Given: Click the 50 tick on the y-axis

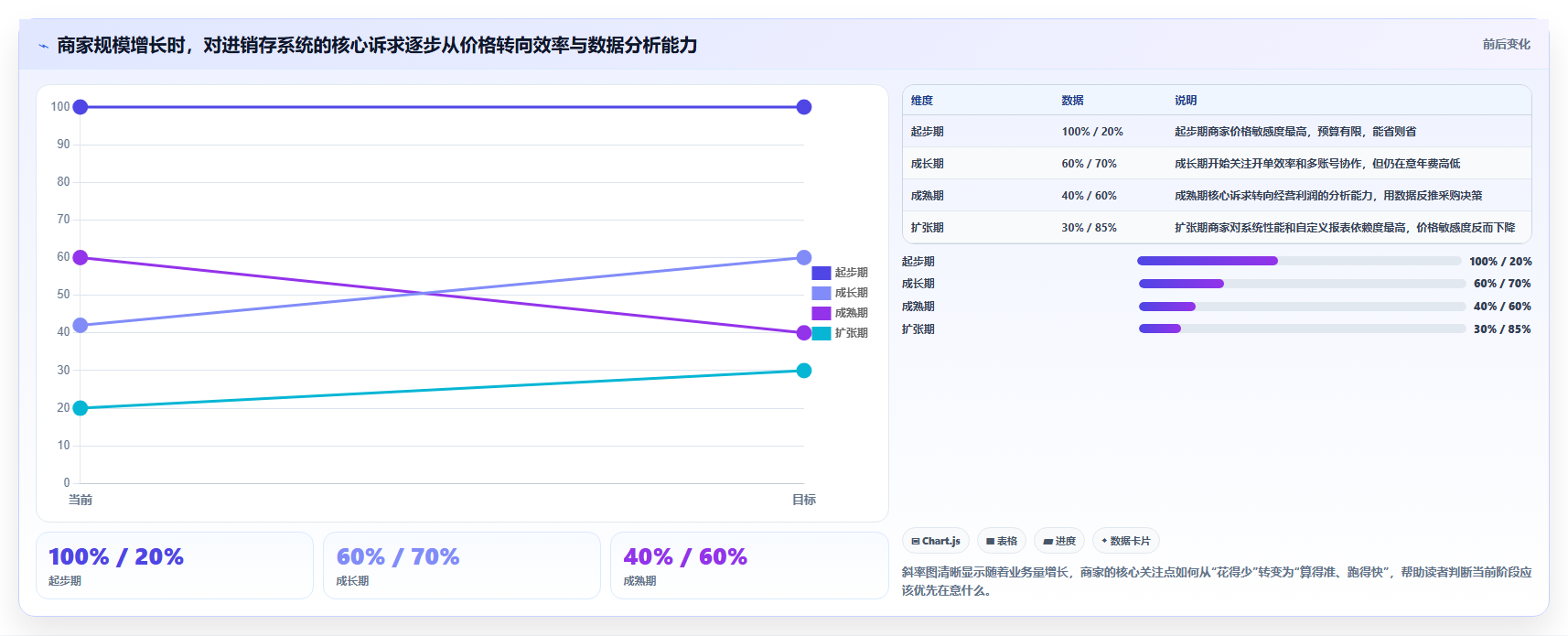Looking at the screenshot, I should point(63,295).
